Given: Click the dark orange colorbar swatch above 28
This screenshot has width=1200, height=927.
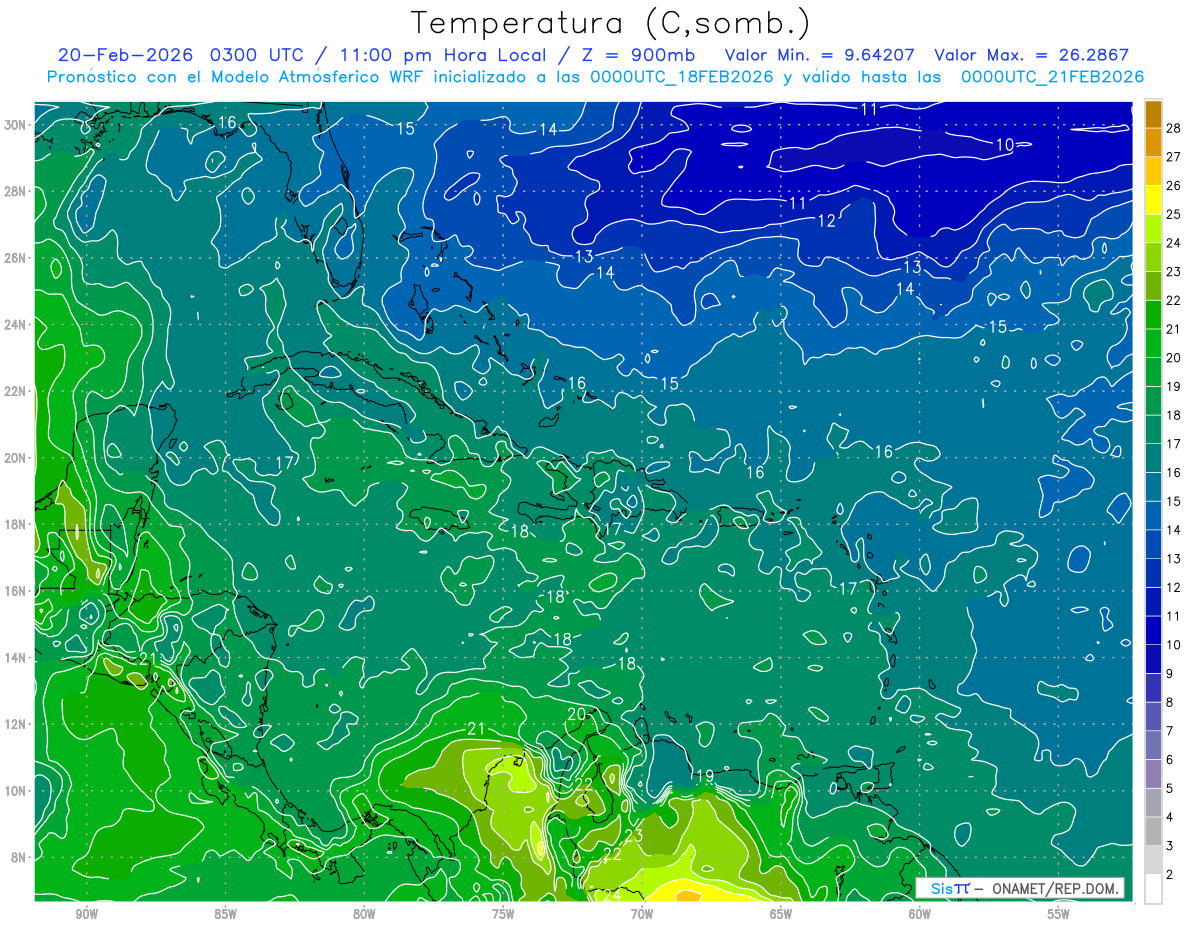Looking at the screenshot, I should 1153,115.
